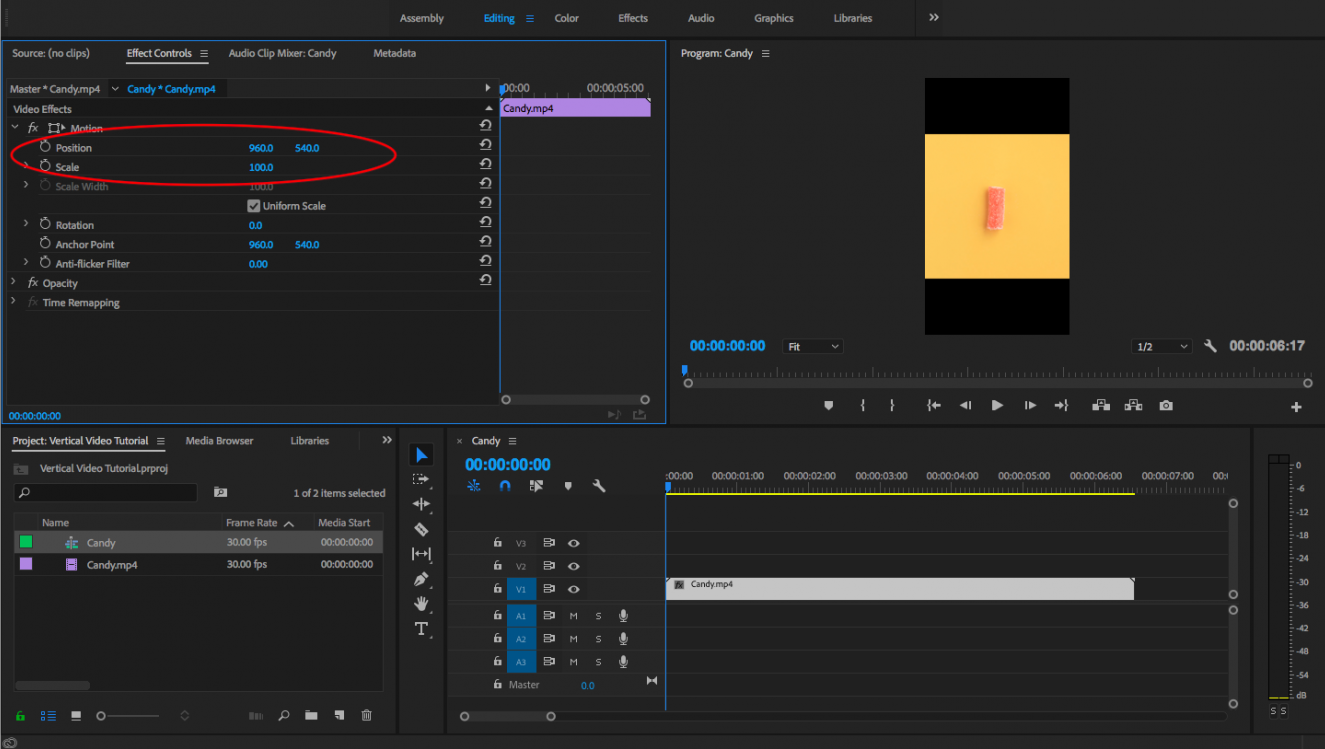Open the 1/2 playback resolution dropdown

pos(1162,347)
